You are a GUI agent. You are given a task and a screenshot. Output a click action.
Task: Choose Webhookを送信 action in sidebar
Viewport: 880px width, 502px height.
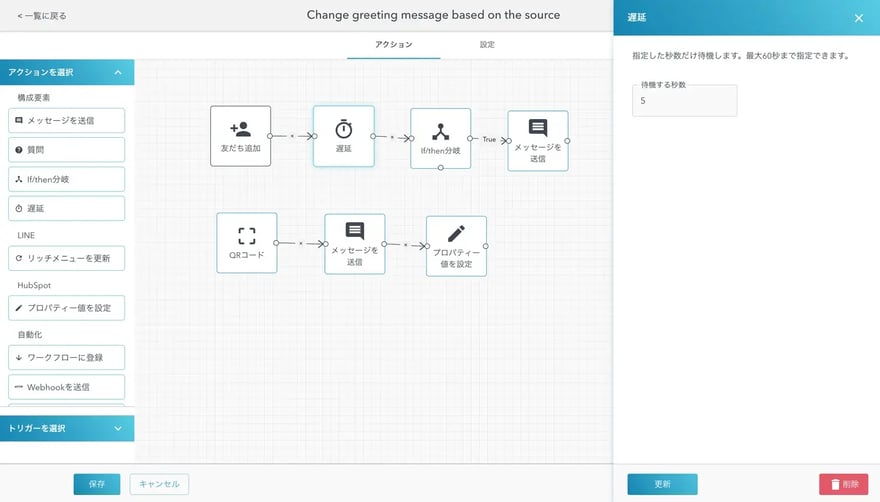pyautogui.click(x=68, y=387)
